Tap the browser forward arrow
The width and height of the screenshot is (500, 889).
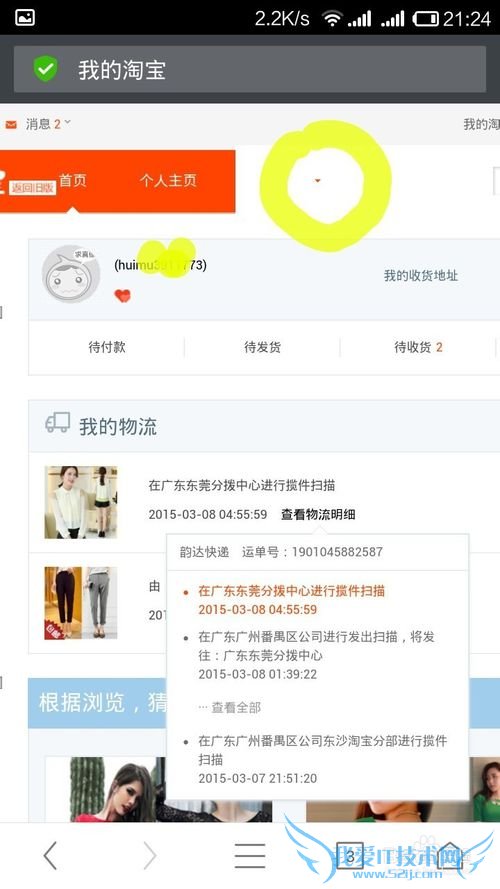(x=150, y=855)
